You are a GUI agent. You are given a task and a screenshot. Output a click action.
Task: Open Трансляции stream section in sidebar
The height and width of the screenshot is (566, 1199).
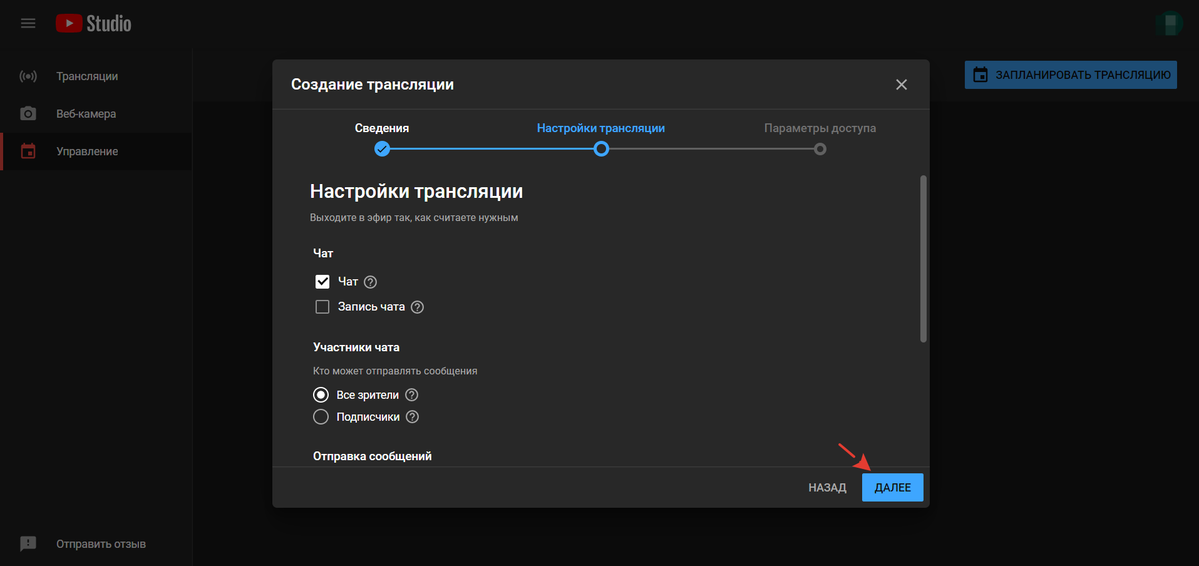pyautogui.click(x=28, y=76)
